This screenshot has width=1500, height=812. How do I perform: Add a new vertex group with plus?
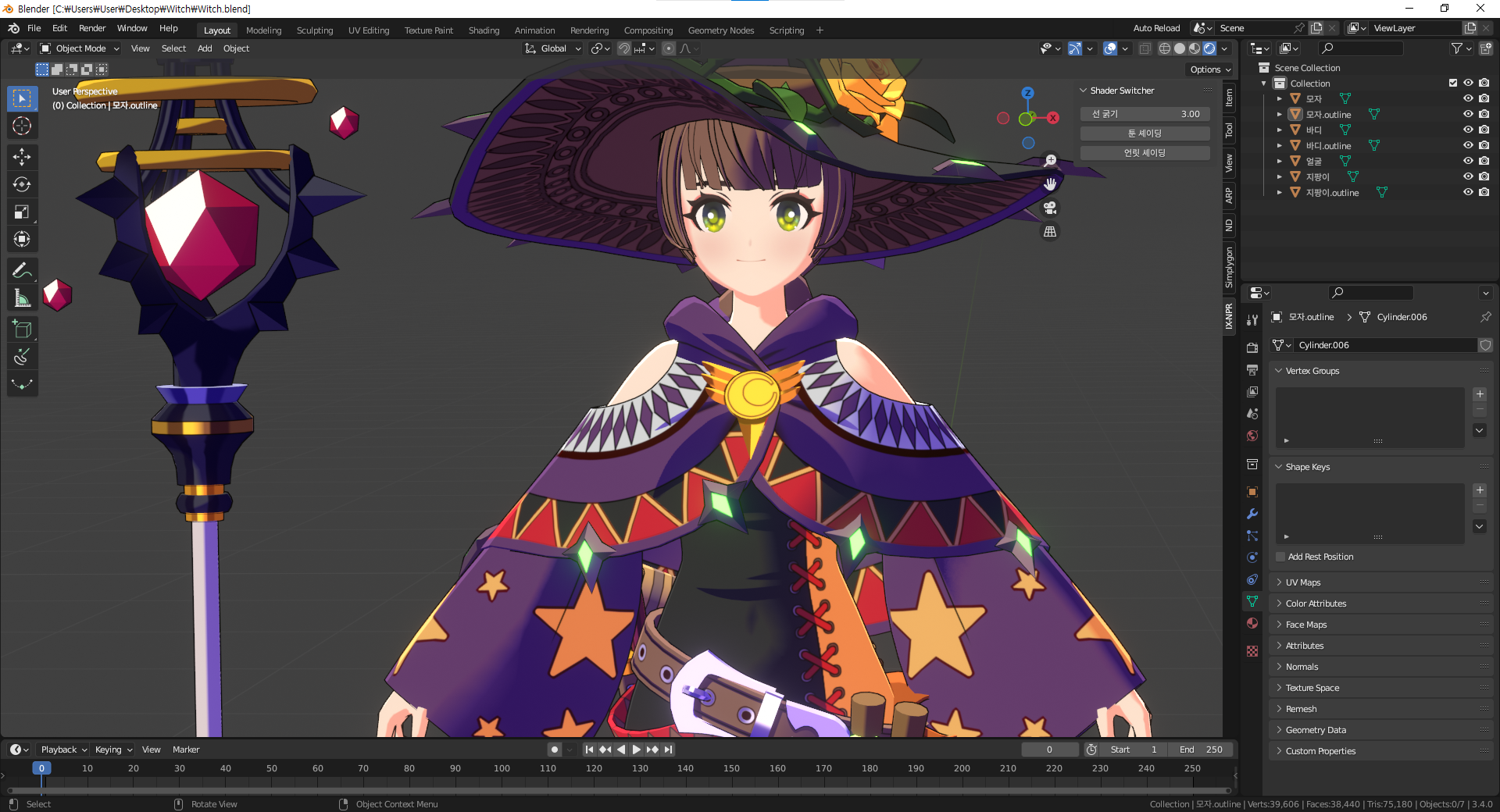tap(1480, 394)
